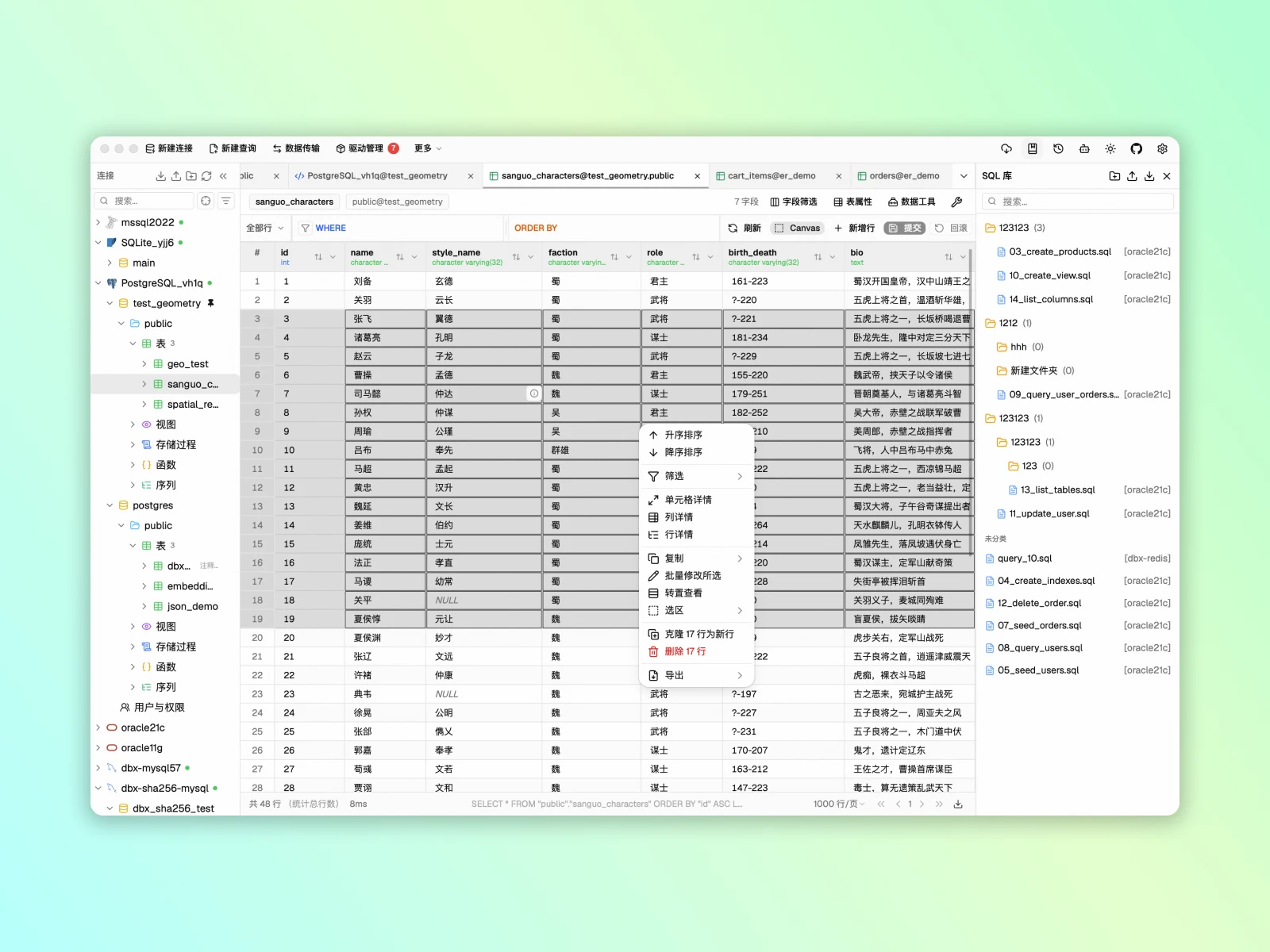
Task: Open 03_create_products.sql in SQL library
Action: click(x=1060, y=251)
